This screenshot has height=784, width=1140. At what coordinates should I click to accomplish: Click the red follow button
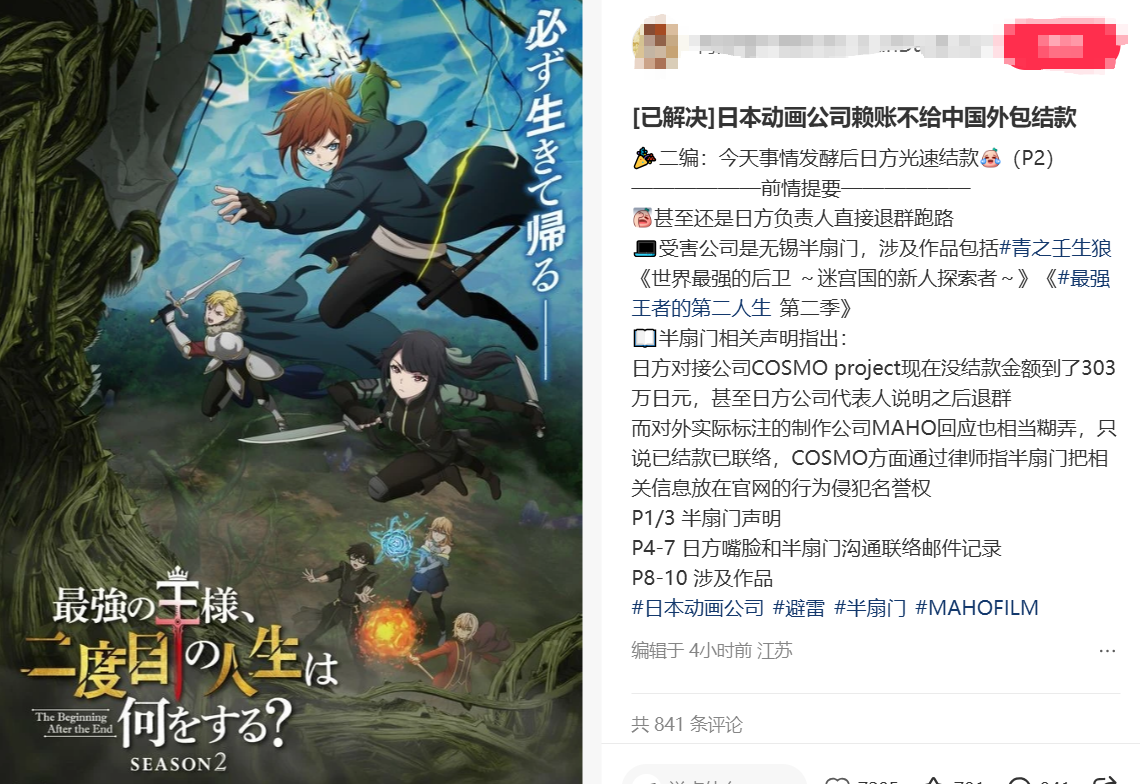(1060, 45)
